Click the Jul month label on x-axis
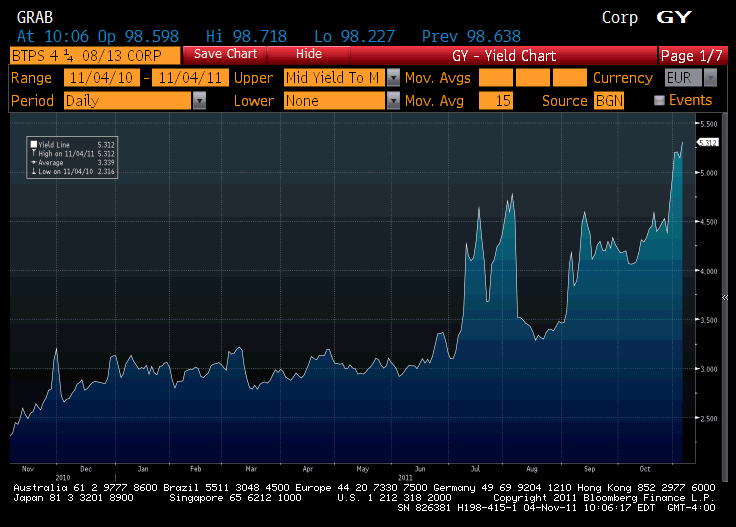 coord(475,469)
